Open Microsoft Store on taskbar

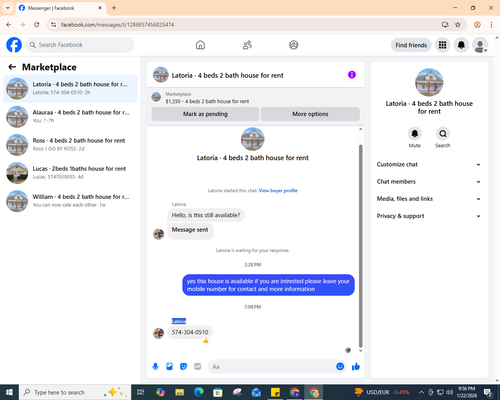point(218,392)
